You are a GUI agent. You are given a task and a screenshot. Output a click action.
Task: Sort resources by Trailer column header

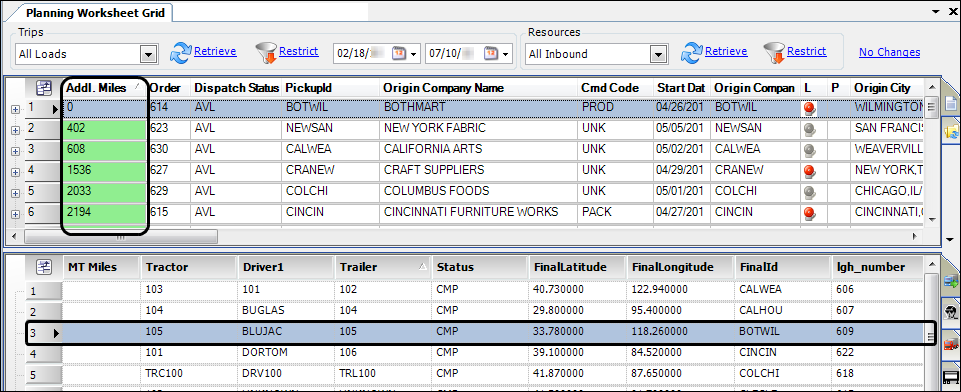point(383,267)
